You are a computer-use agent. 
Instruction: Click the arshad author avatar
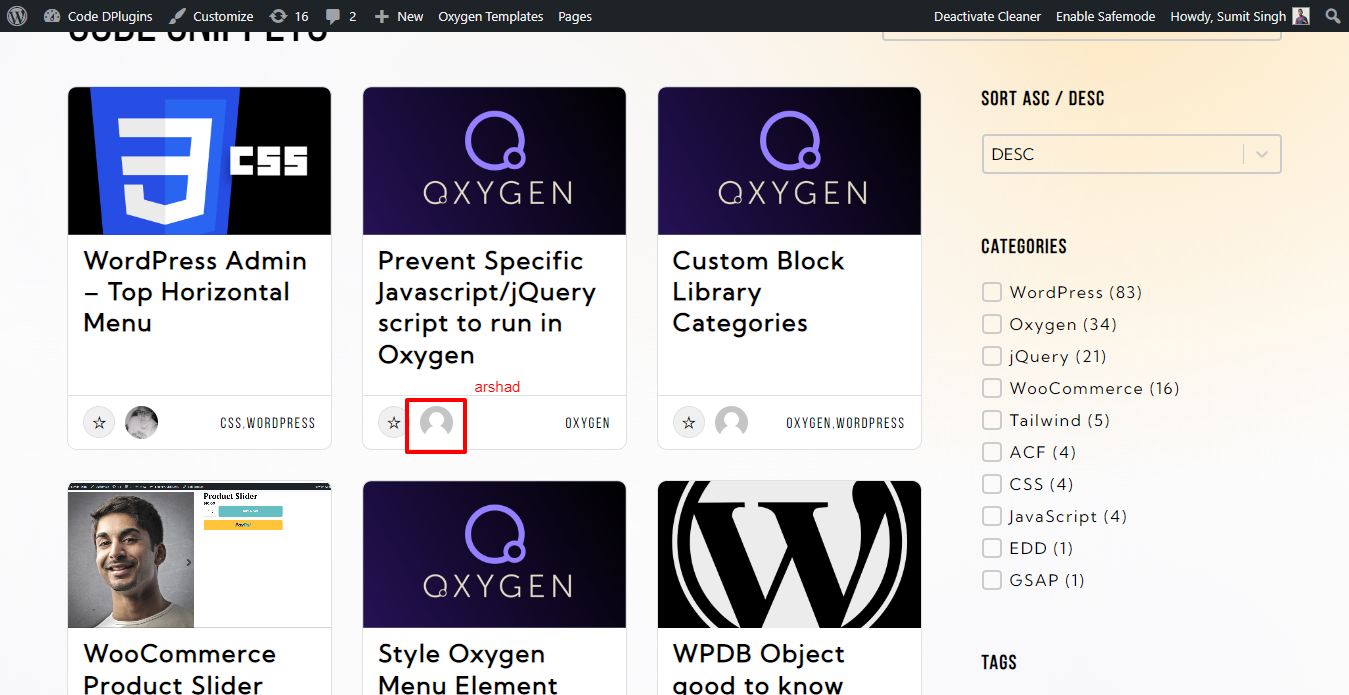point(435,422)
